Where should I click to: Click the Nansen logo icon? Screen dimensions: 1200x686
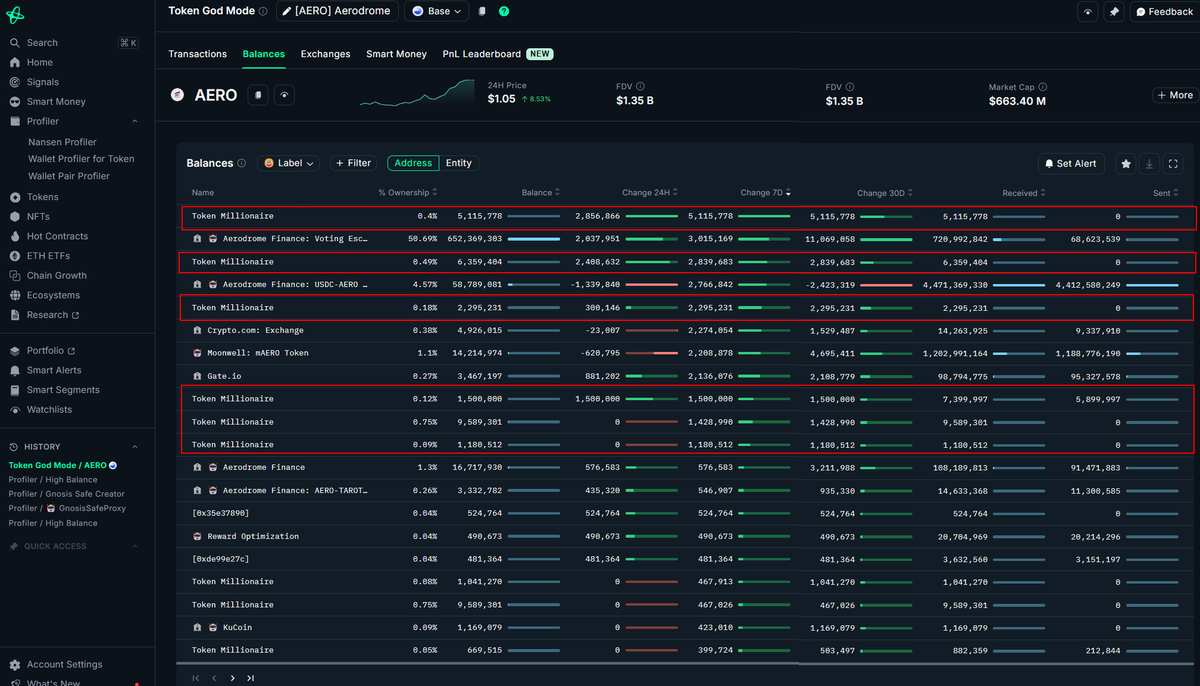pos(15,13)
